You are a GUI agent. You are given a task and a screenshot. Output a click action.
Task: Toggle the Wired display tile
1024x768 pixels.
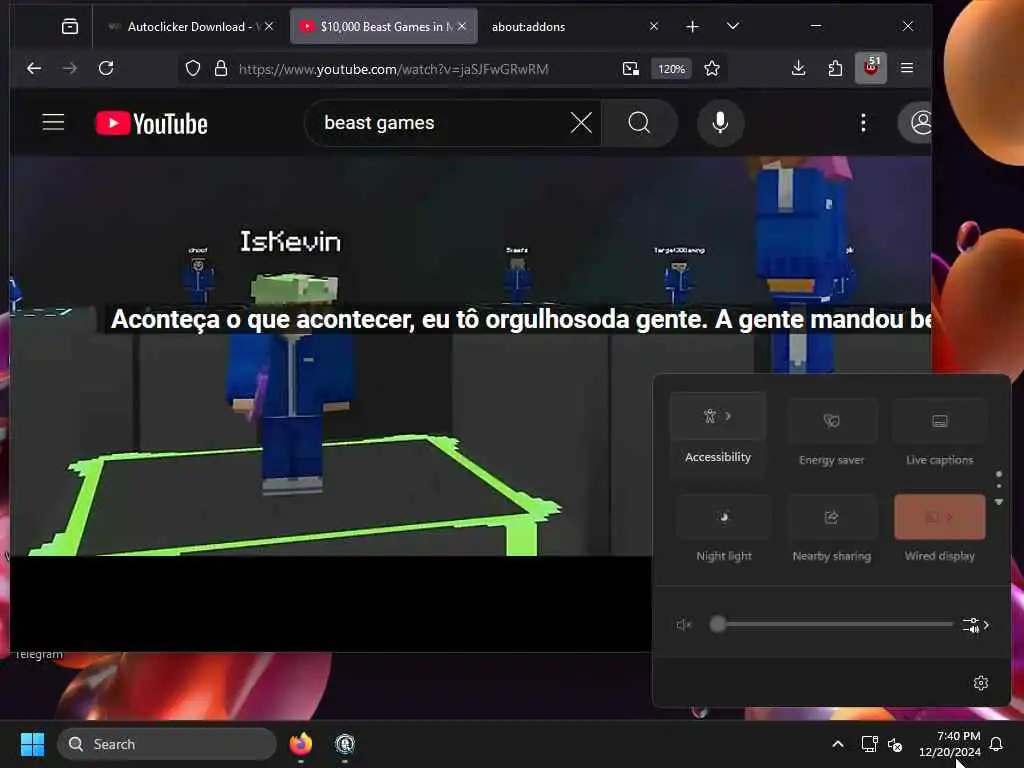940,517
